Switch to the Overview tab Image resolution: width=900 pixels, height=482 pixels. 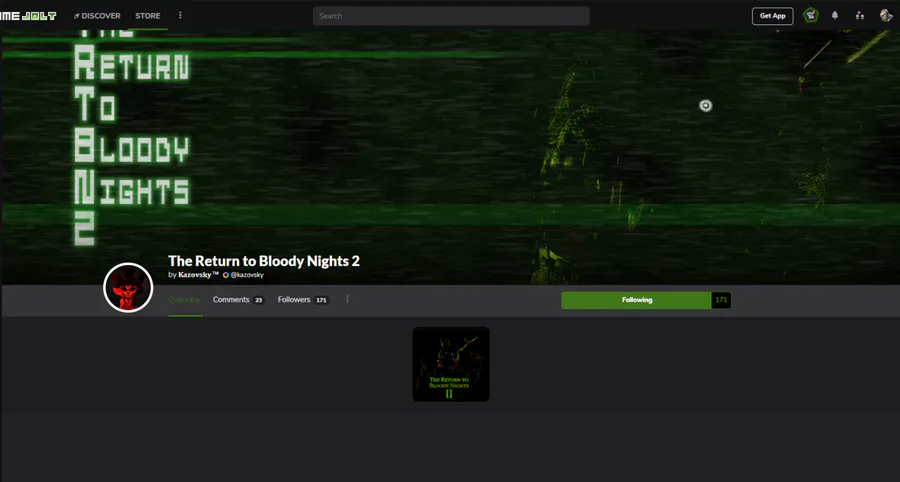pos(185,300)
